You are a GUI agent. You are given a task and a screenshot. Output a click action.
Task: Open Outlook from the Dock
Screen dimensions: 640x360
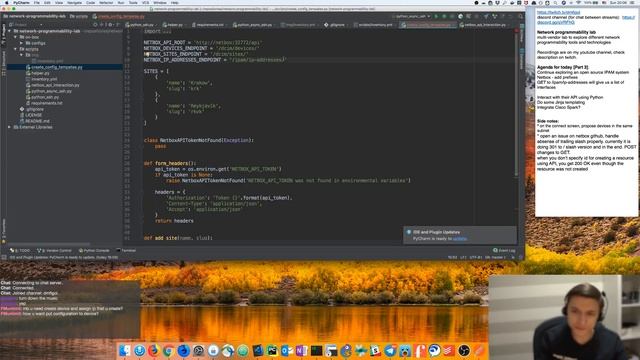[287, 350]
